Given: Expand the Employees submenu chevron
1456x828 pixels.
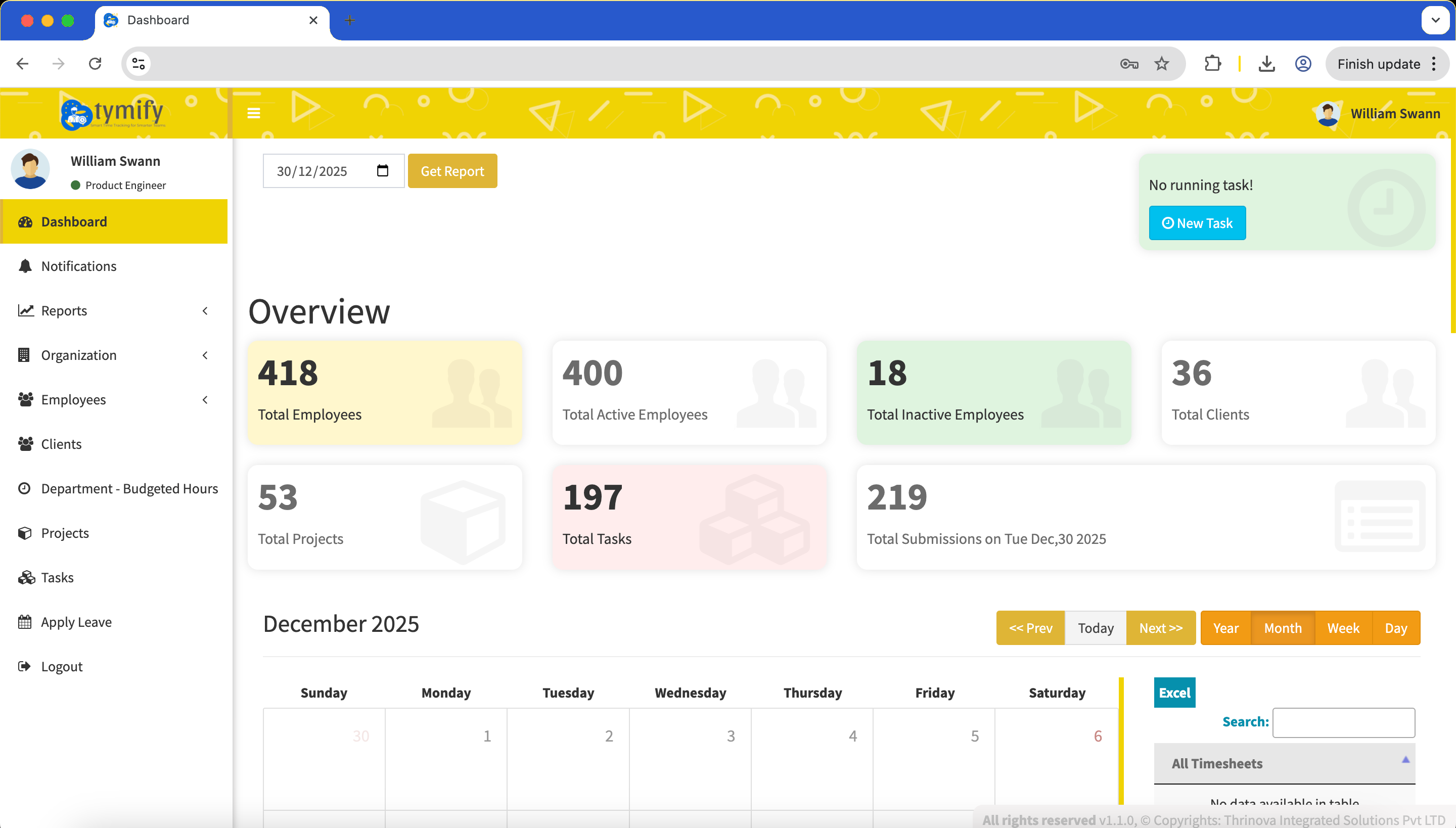Looking at the screenshot, I should 205,400.
